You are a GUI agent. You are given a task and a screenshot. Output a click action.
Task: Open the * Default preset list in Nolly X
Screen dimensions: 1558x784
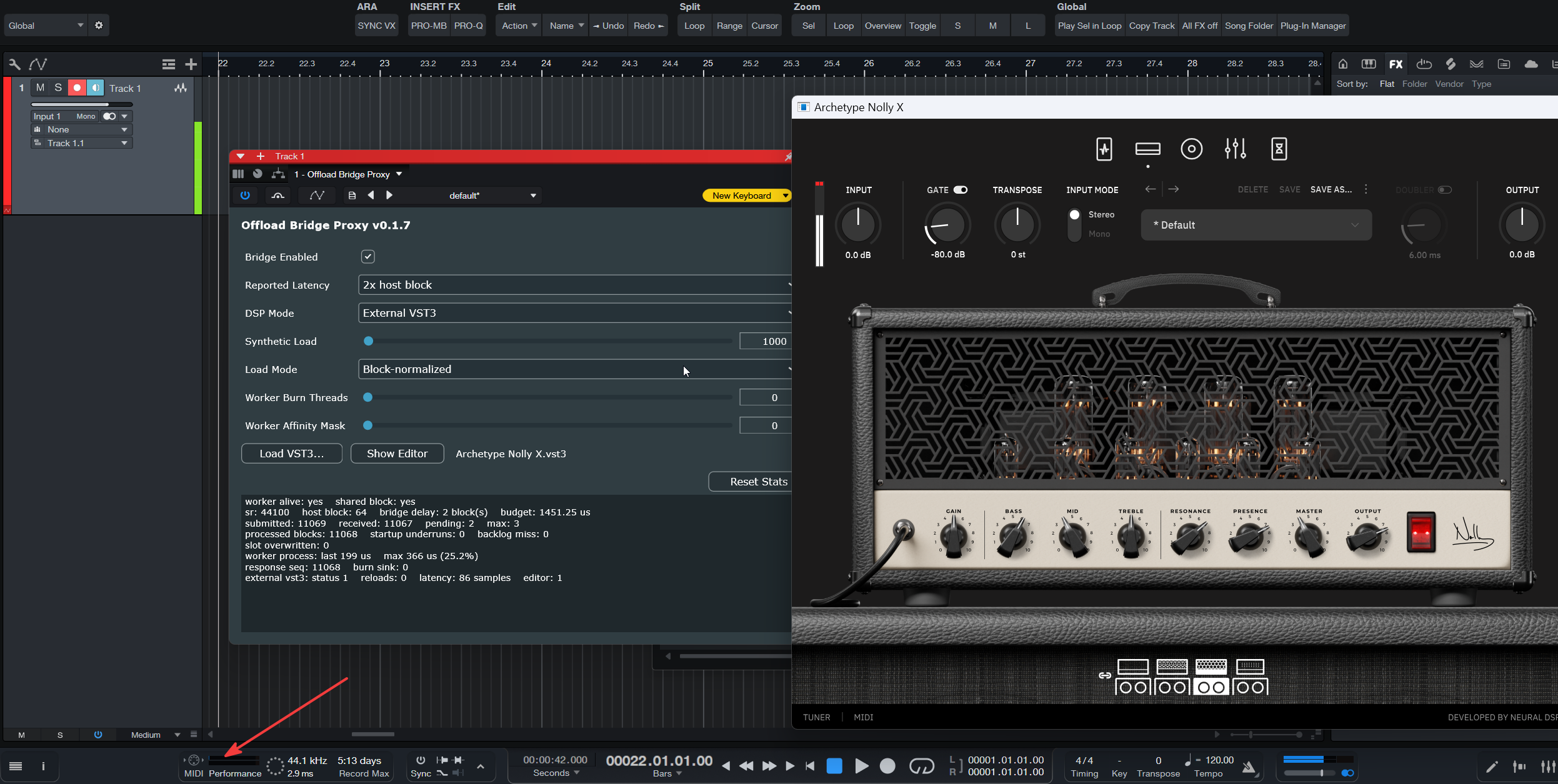tap(1256, 225)
